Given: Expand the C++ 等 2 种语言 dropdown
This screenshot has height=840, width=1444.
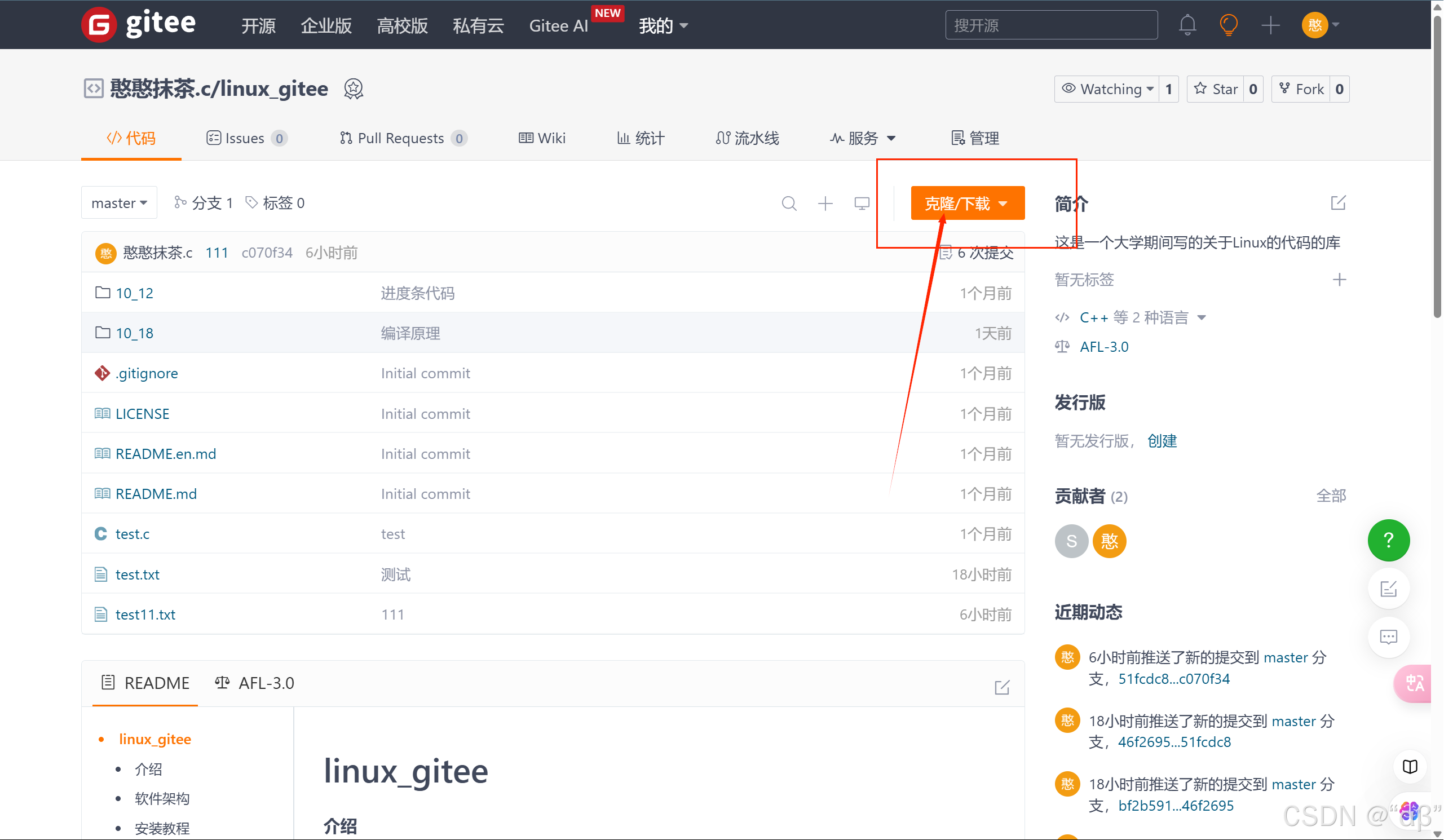Looking at the screenshot, I should coord(1142,317).
